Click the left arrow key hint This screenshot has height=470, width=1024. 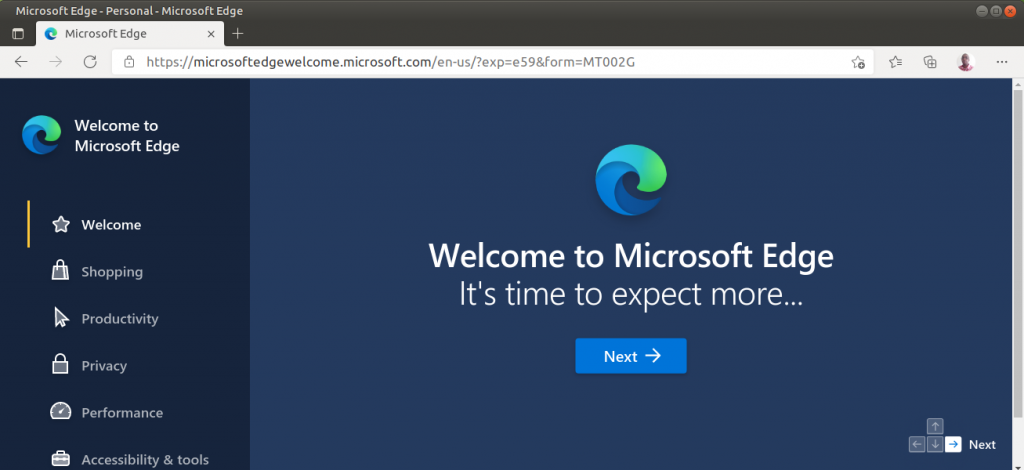coord(917,445)
